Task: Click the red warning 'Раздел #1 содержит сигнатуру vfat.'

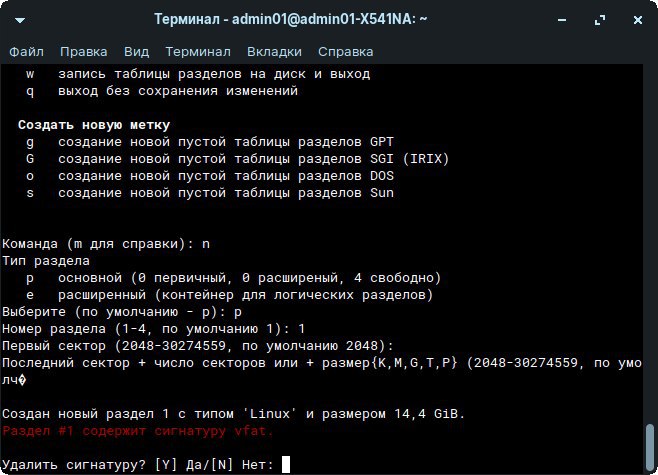Action: click(x=138, y=431)
